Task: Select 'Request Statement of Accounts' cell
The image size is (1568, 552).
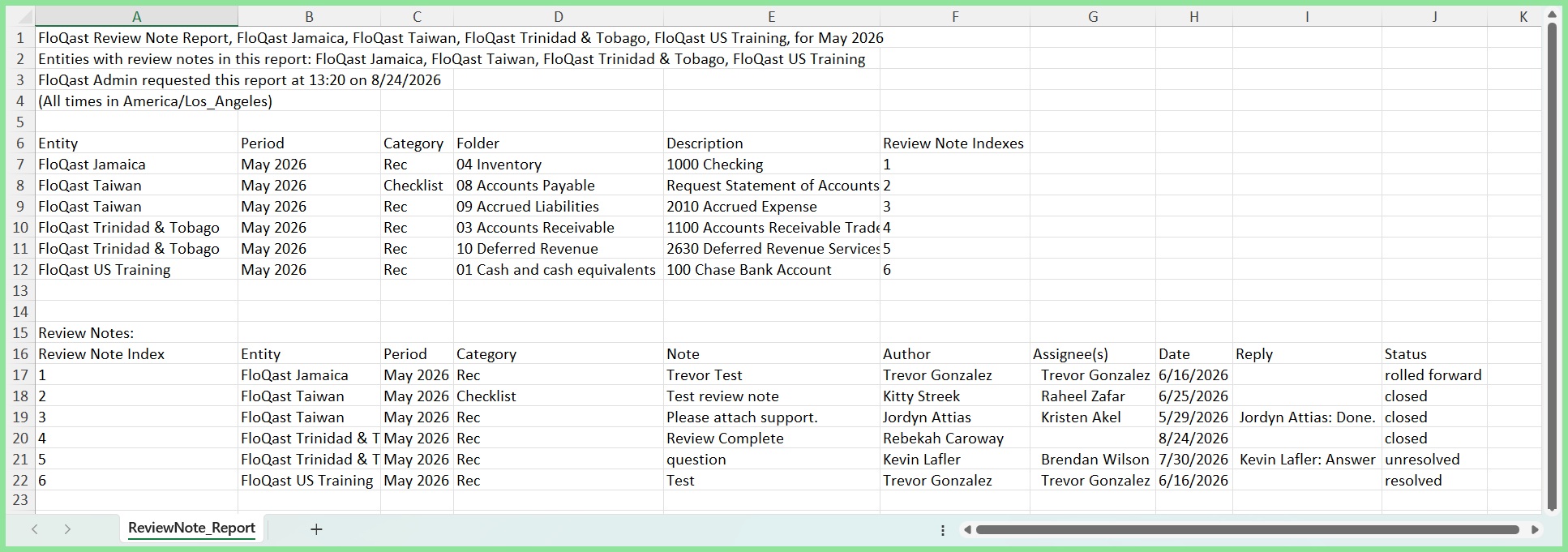Action: coord(771,186)
